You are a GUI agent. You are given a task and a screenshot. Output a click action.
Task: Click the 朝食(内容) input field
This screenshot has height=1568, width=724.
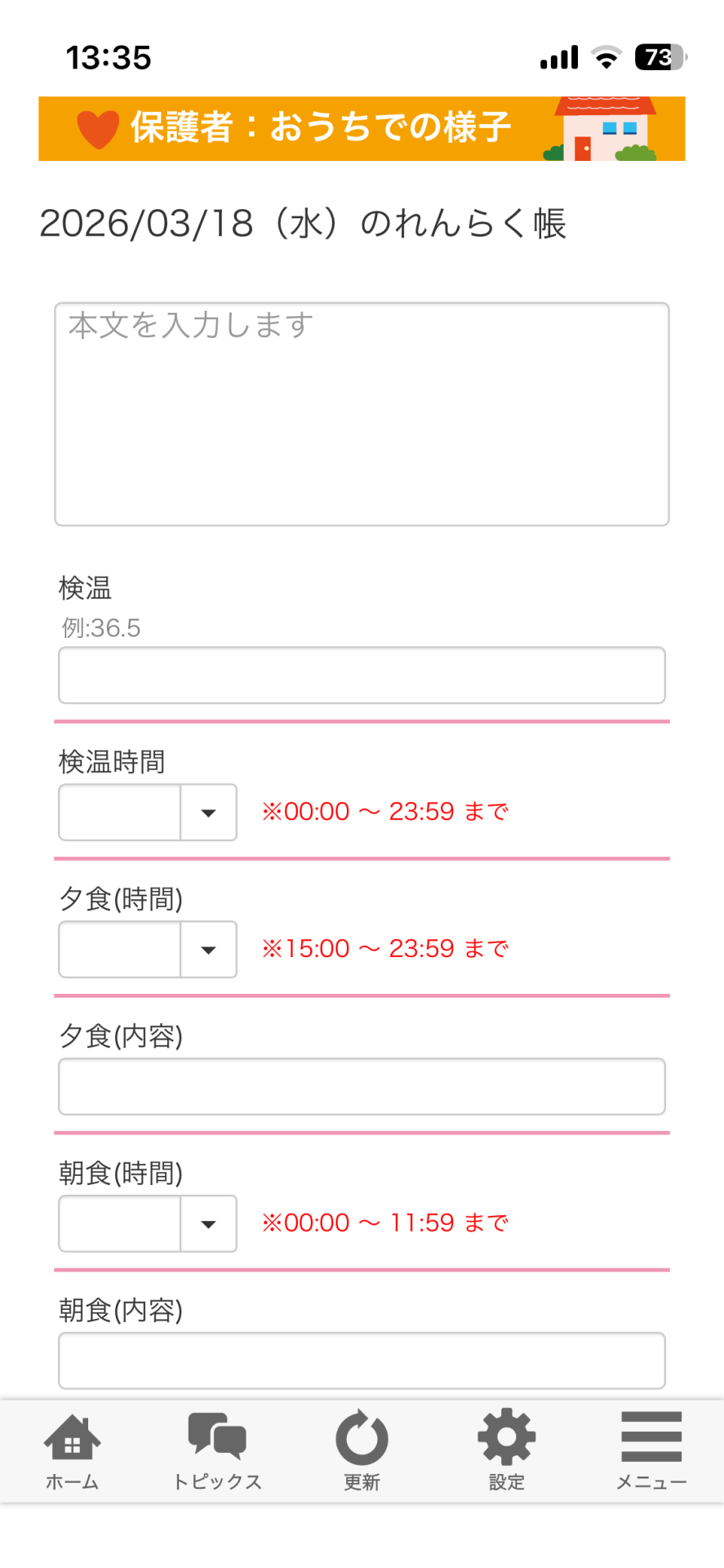click(x=362, y=1361)
